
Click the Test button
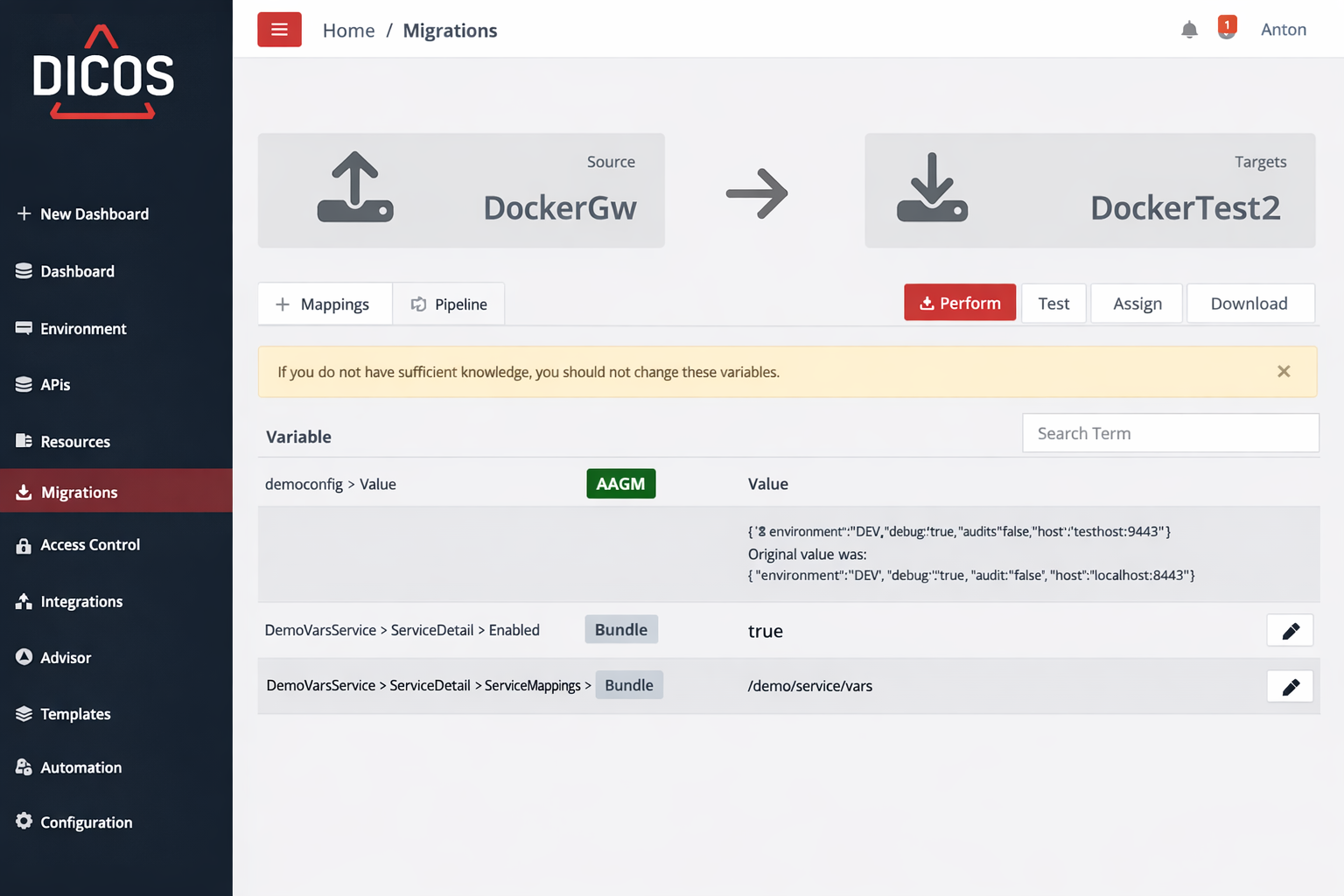(1053, 304)
